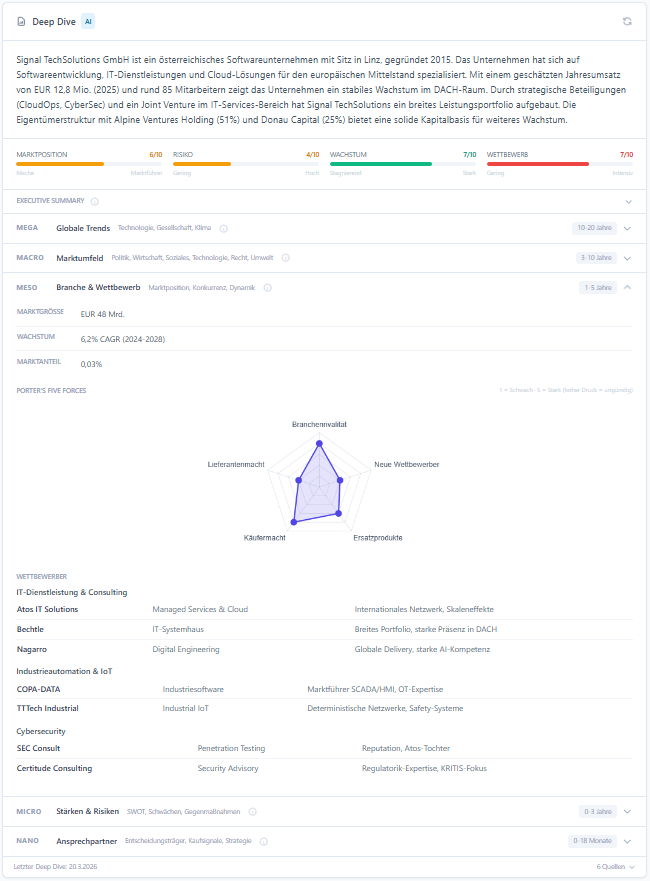Open info icon in Stärken & Risiken row
This screenshot has height=881, width=650.
253,811
